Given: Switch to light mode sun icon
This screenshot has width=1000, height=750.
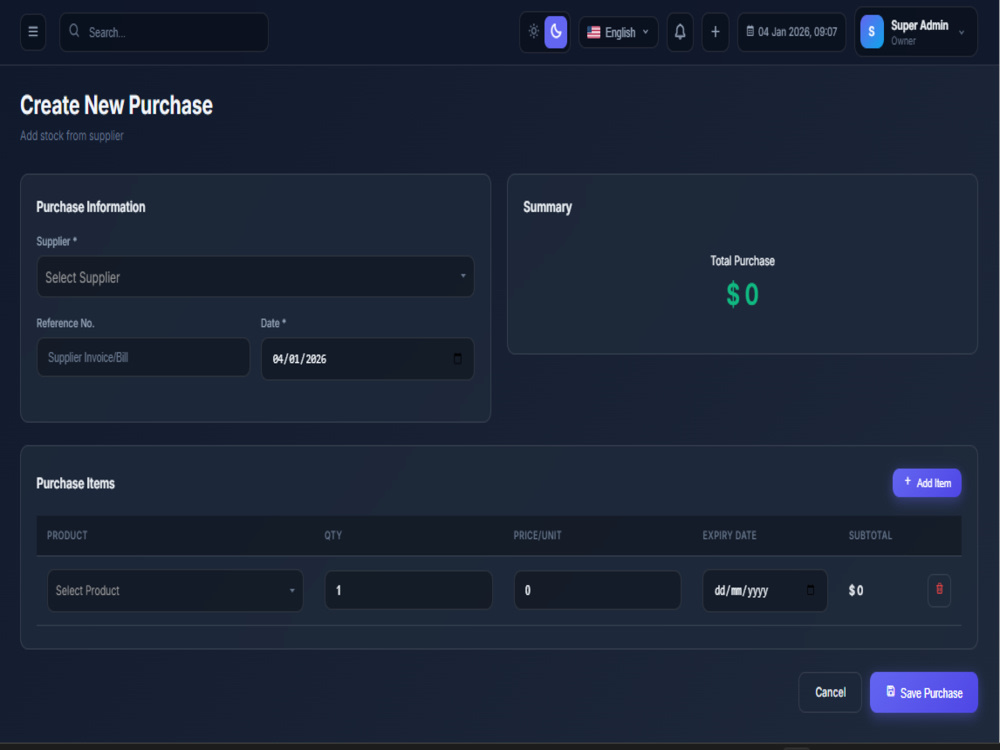Looking at the screenshot, I should pos(534,31).
